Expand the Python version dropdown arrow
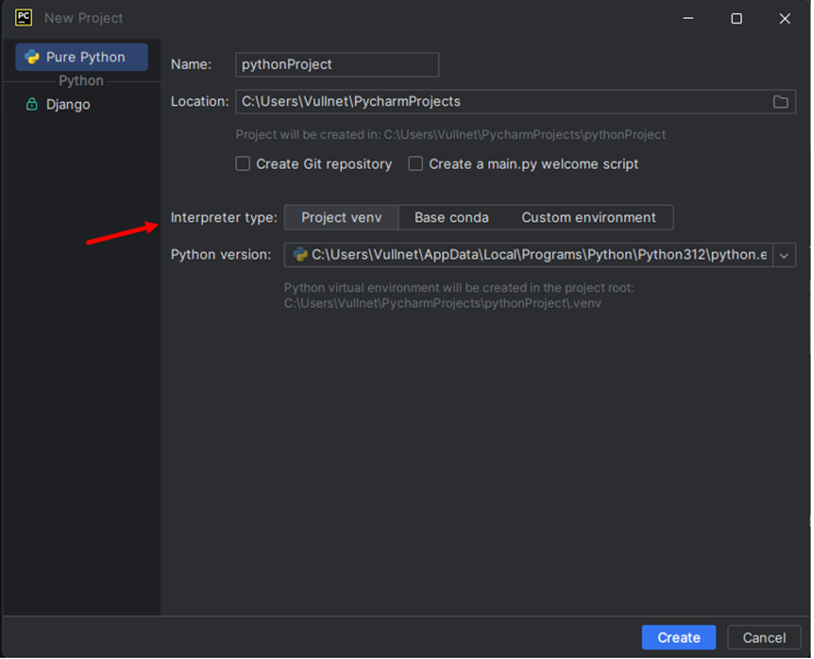Screen dimensions: 814x659 784,255
